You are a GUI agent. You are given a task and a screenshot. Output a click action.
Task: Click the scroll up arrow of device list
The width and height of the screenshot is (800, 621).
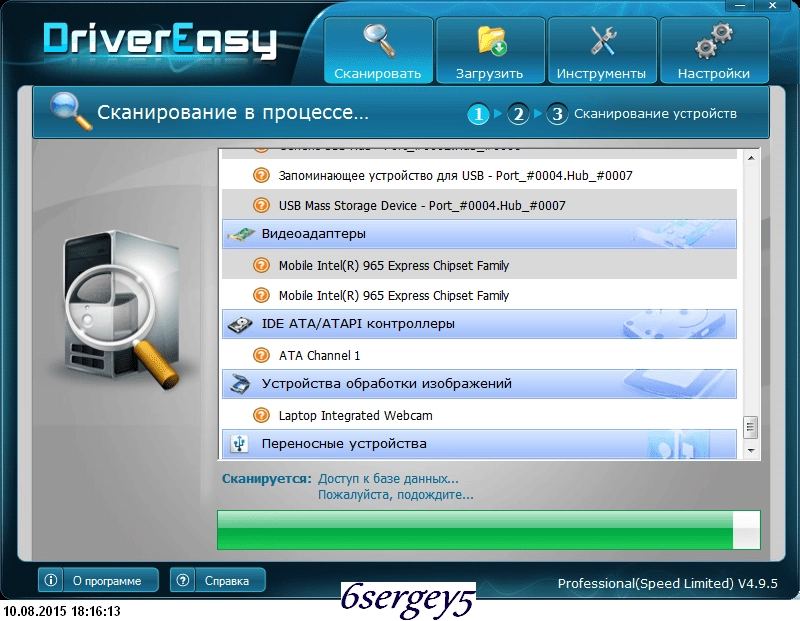(x=751, y=158)
